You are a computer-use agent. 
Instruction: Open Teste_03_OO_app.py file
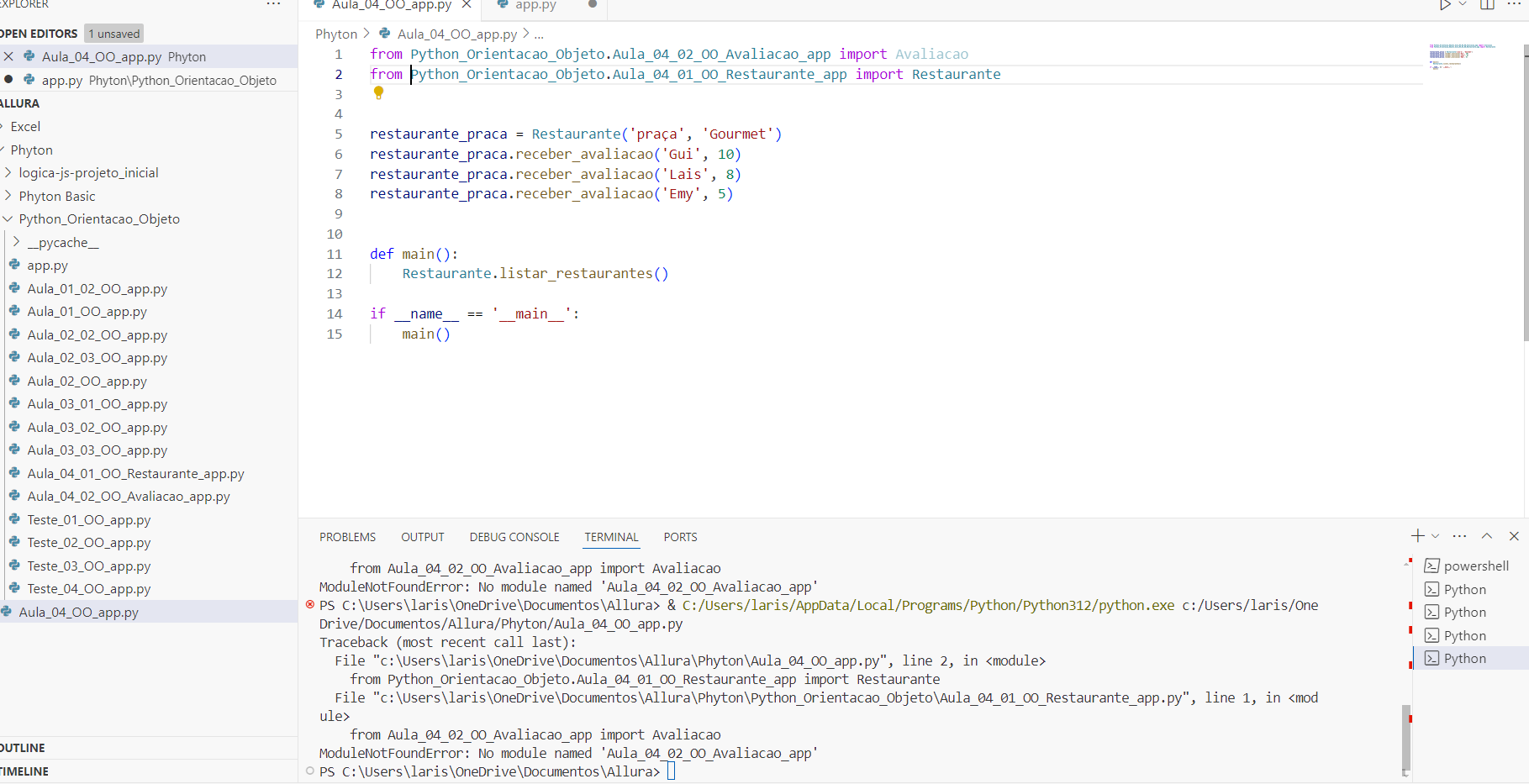pyautogui.click(x=88, y=566)
